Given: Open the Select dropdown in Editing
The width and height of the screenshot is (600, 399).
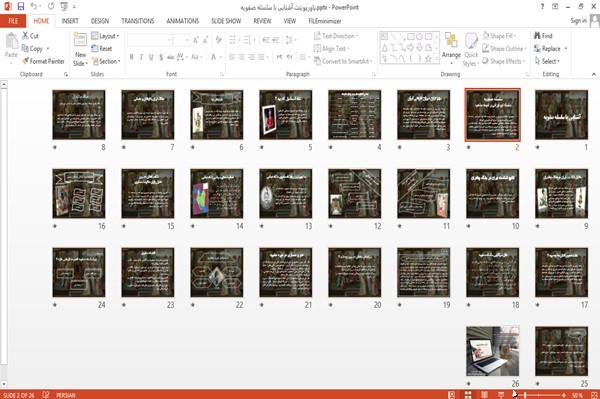Looking at the screenshot, I should (547, 61).
